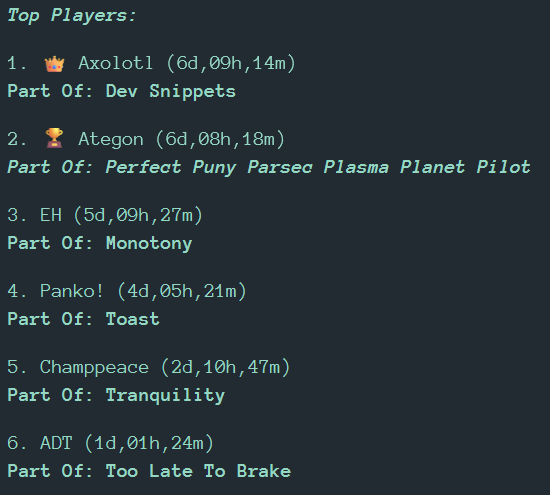This screenshot has height=495, width=550.
Task: Click the crown icon beside Axolotl
Action: (54, 64)
